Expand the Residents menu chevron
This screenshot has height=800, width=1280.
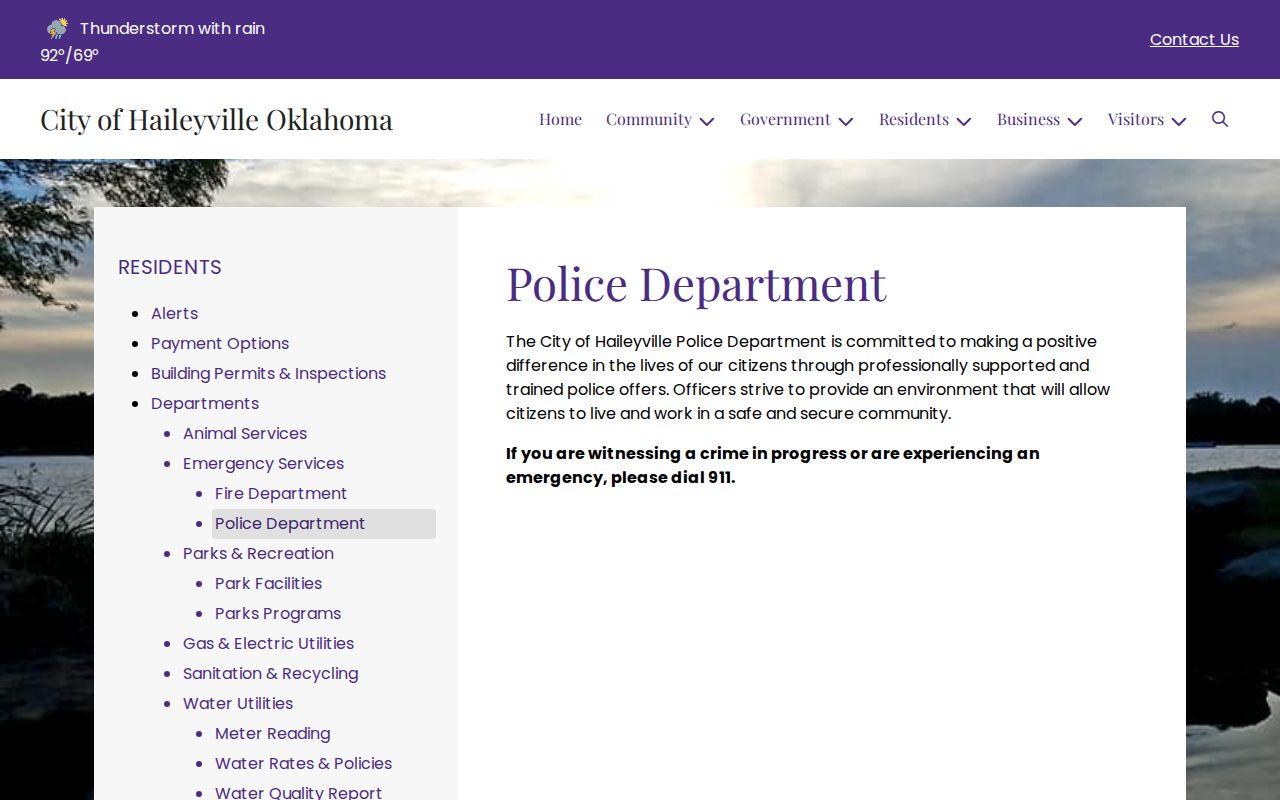(964, 121)
